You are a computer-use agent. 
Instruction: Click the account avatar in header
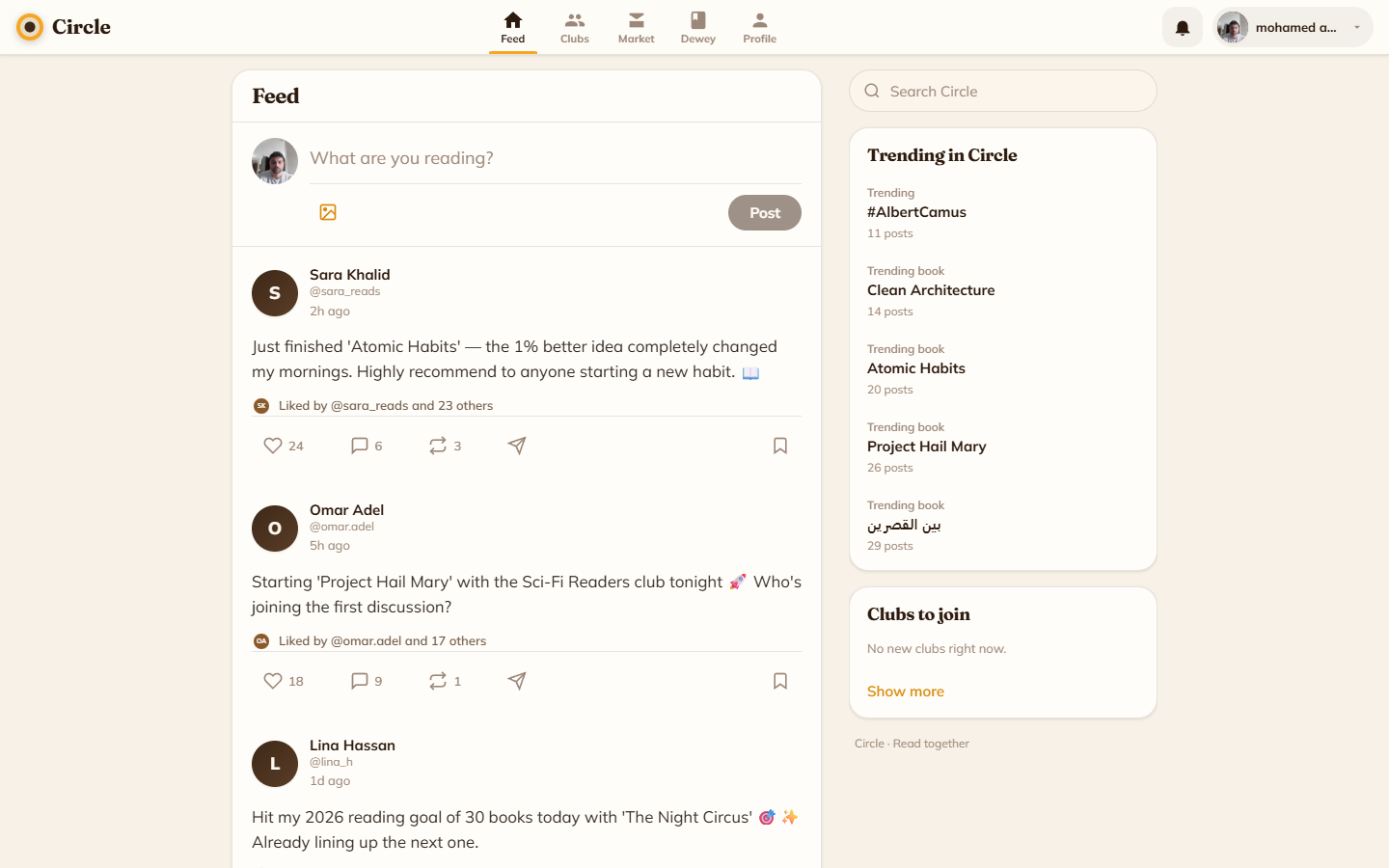tap(1233, 28)
